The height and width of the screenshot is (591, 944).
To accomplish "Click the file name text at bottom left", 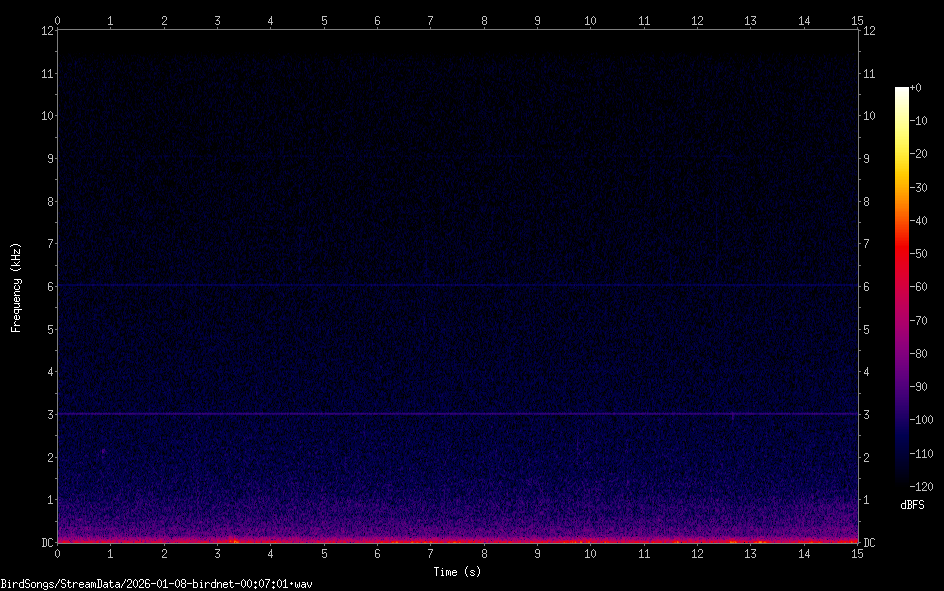I will 156,583.
